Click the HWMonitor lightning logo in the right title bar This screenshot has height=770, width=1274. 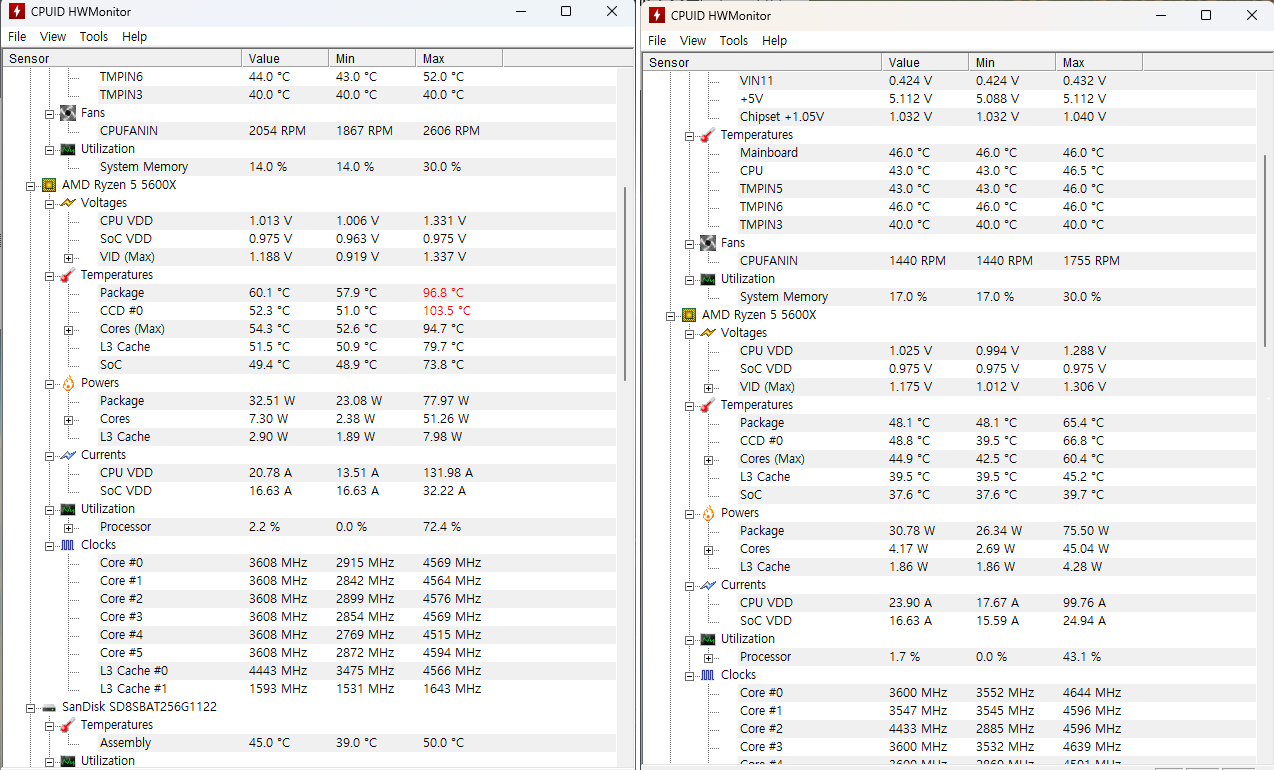point(656,15)
